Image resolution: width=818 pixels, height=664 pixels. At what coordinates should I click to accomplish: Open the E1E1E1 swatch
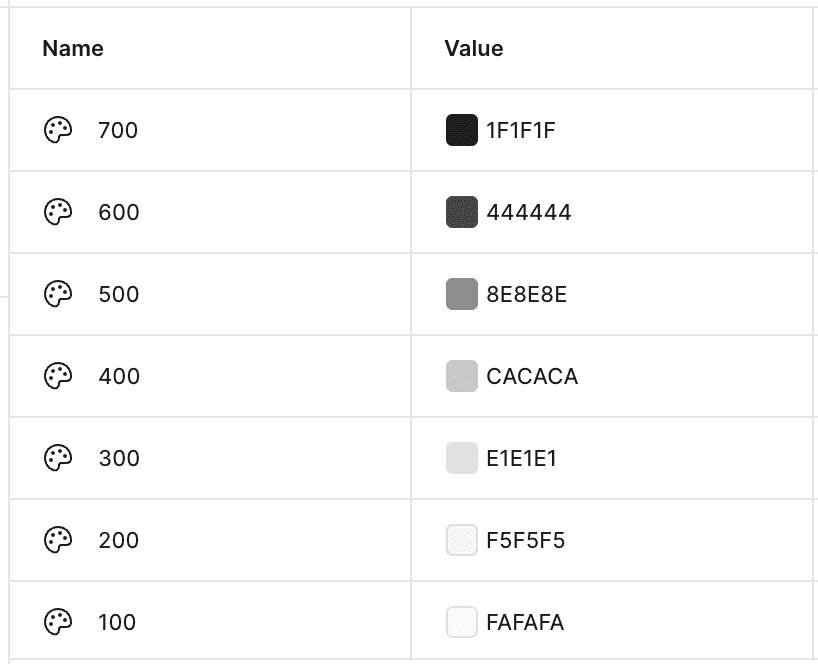coord(461,458)
